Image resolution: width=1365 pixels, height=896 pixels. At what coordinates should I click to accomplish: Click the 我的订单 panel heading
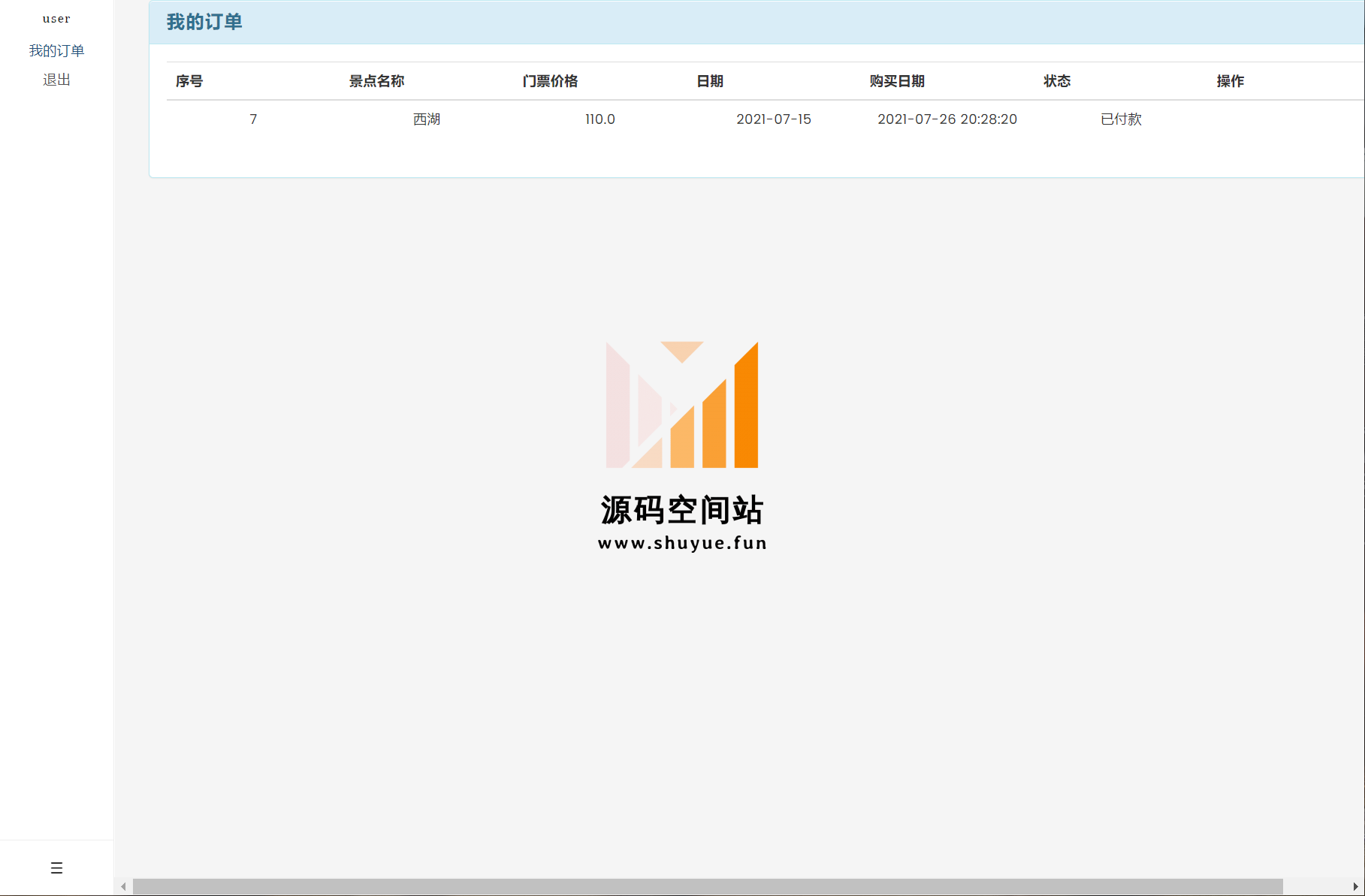pyautogui.click(x=204, y=22)
